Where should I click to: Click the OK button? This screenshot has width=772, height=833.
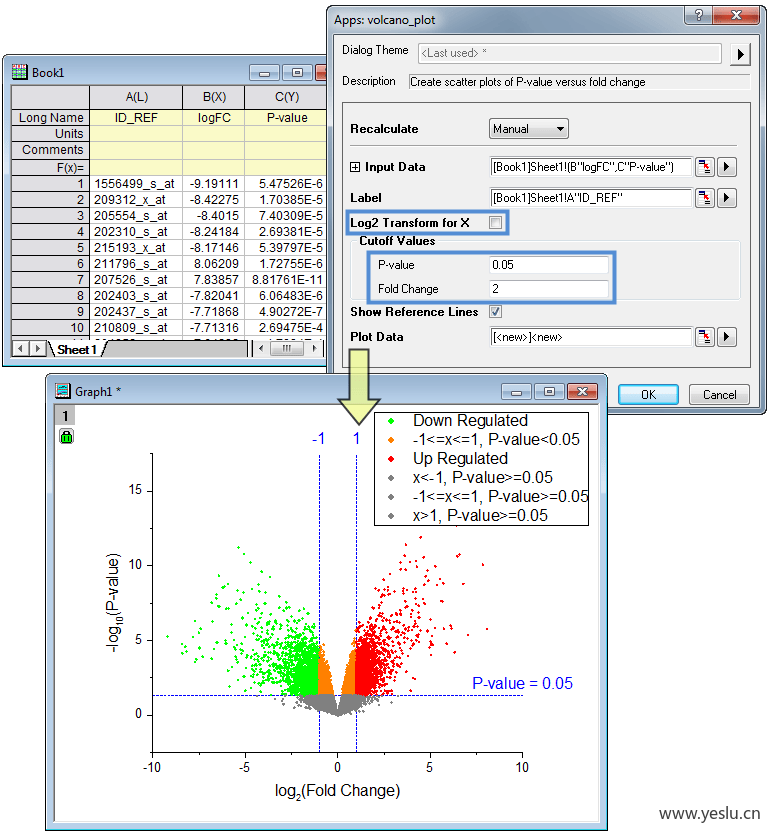[x=648, y=395]
